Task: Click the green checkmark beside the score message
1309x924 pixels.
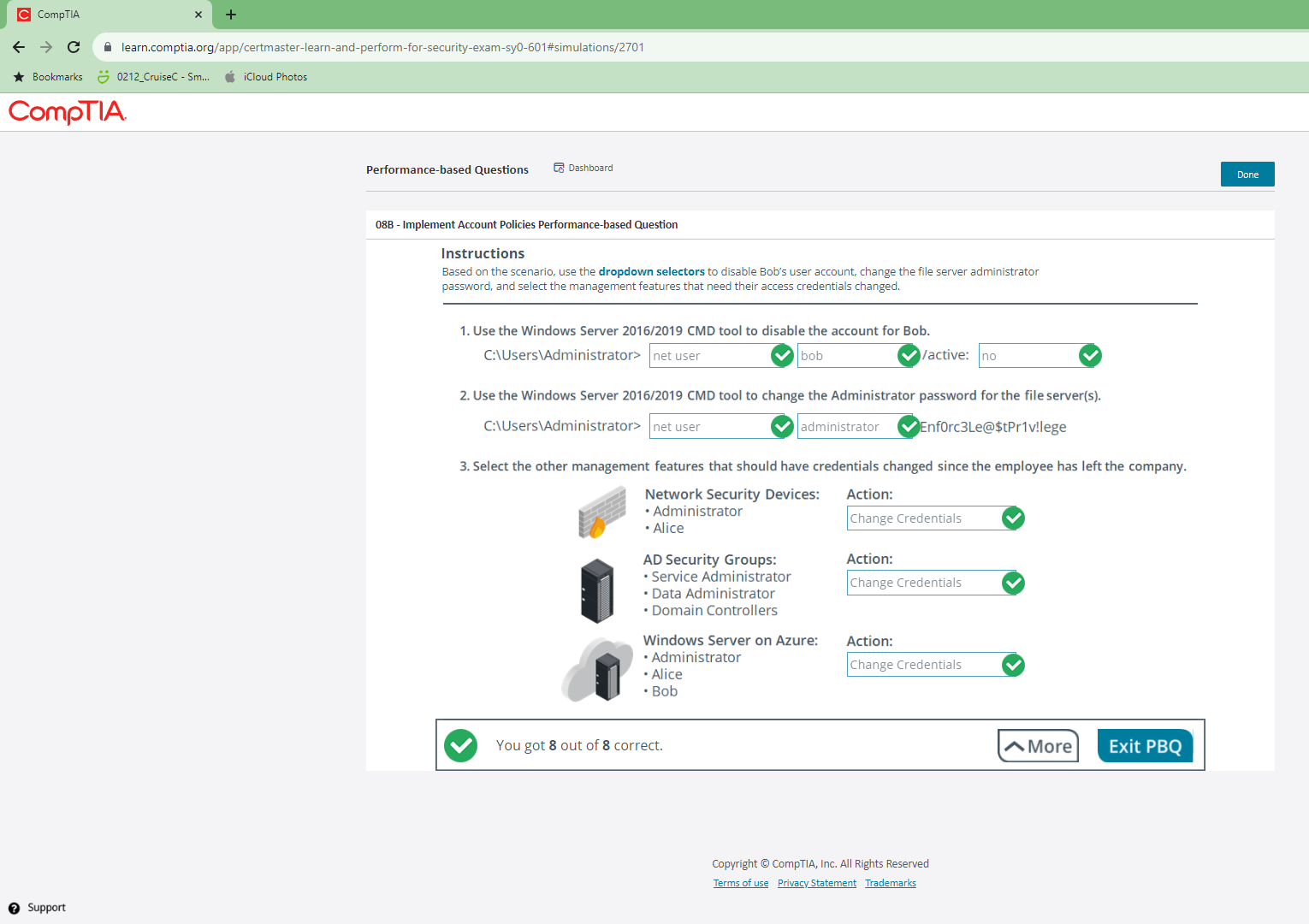Action: [461, 745]
